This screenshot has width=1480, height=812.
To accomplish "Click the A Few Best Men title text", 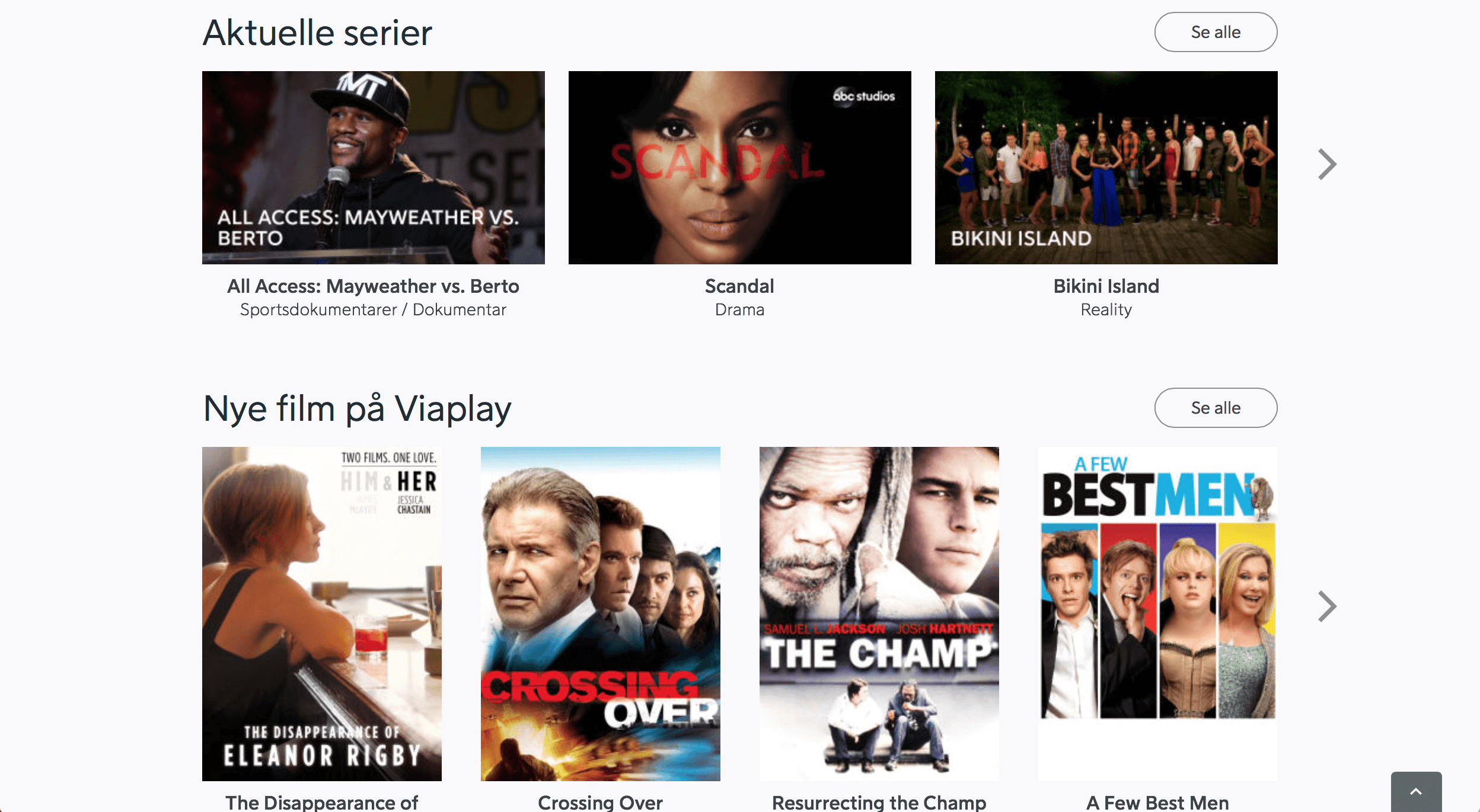I will click(1158, 803).
